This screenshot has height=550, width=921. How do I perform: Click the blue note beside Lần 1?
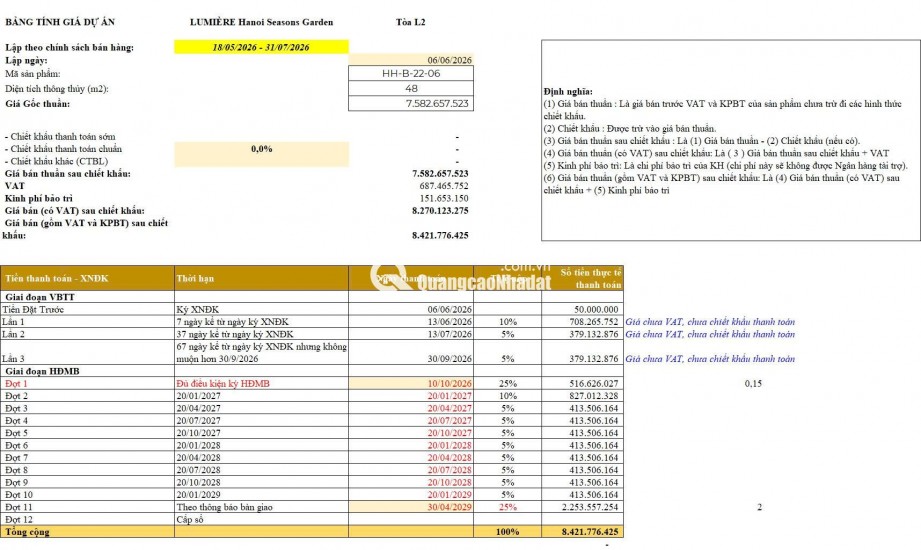pyautogui.click(x=710, y=322)
